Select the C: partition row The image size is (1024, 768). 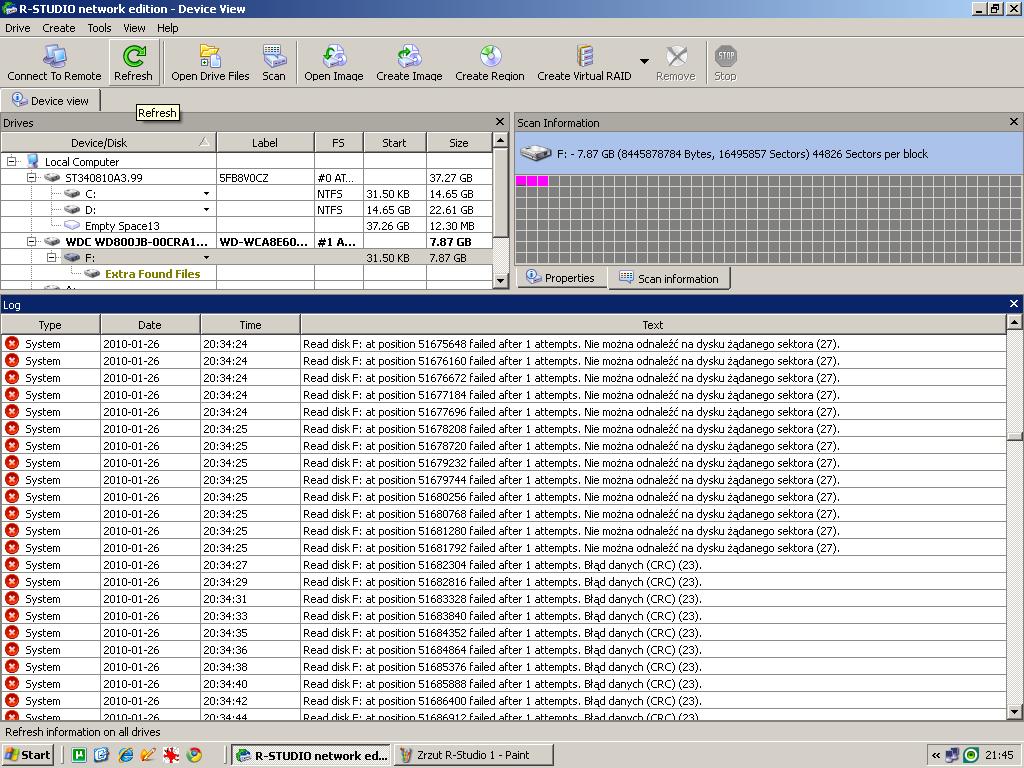point(247,193)
